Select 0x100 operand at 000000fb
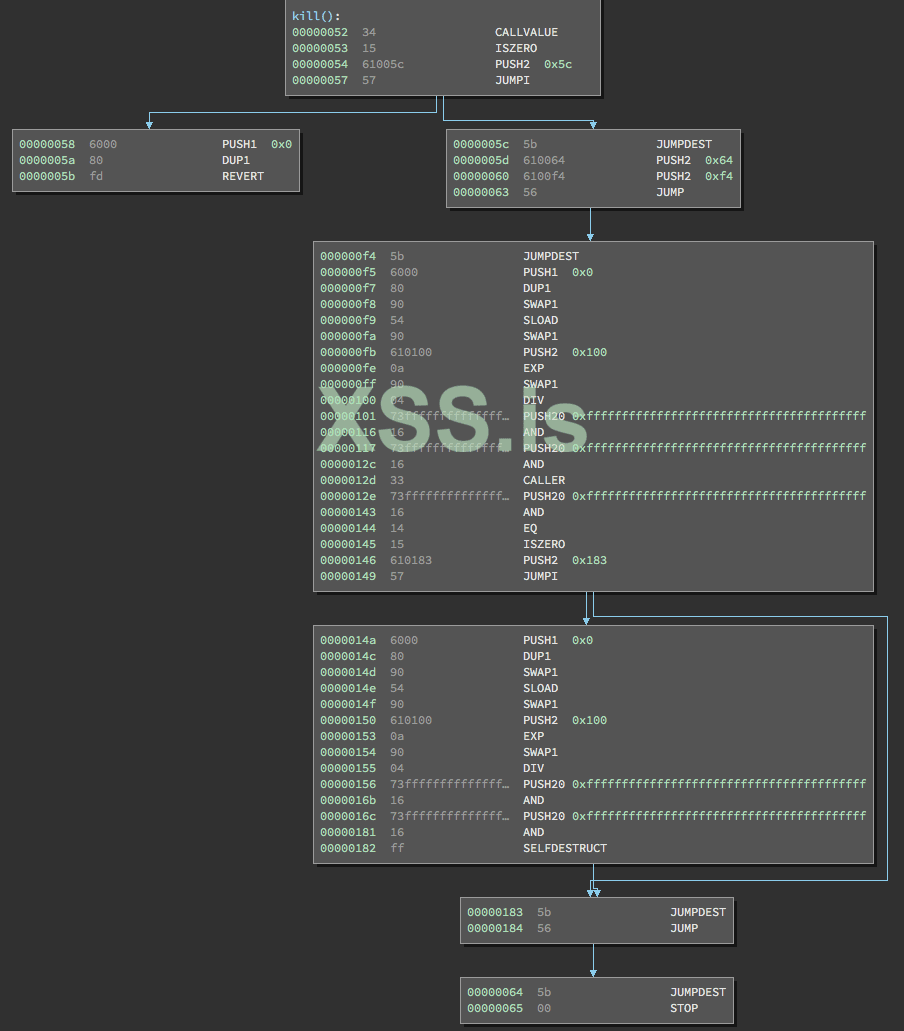904x1031 pixels. coord(589,352)
